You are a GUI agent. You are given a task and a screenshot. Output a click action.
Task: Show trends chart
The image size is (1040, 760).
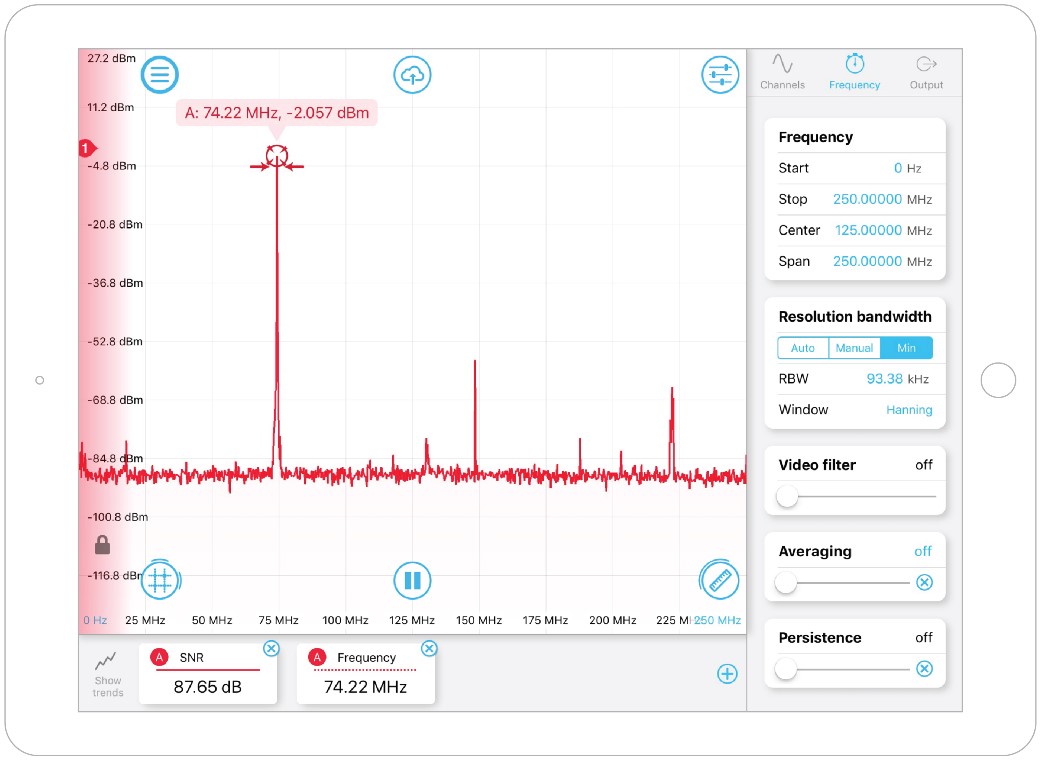108,674
